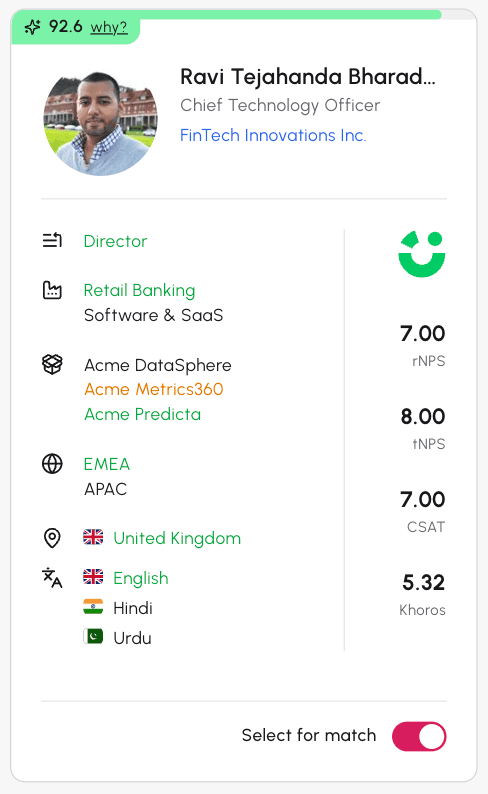Open the FinTech Innovations Inc. company link
Image resolution: width=488 pixels, height=794 pixels.
click(273, 135)
